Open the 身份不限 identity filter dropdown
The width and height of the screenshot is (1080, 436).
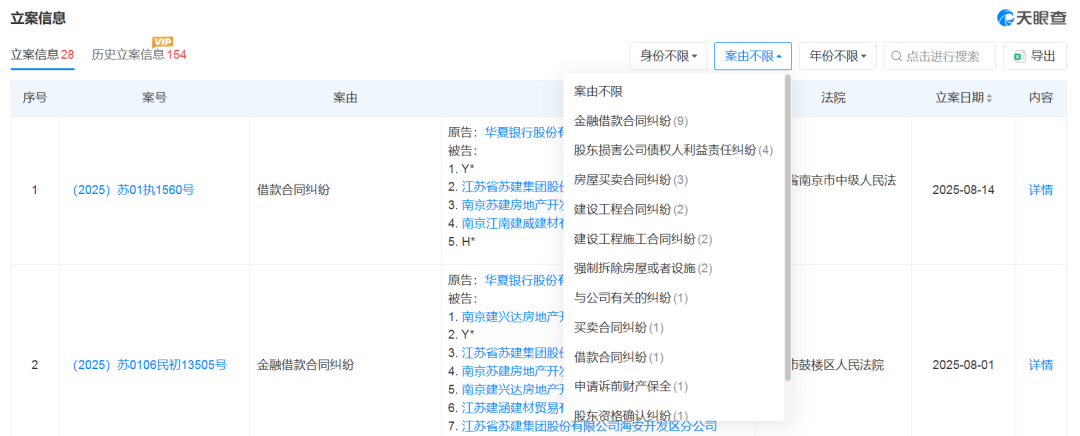(x=669, y=56)
